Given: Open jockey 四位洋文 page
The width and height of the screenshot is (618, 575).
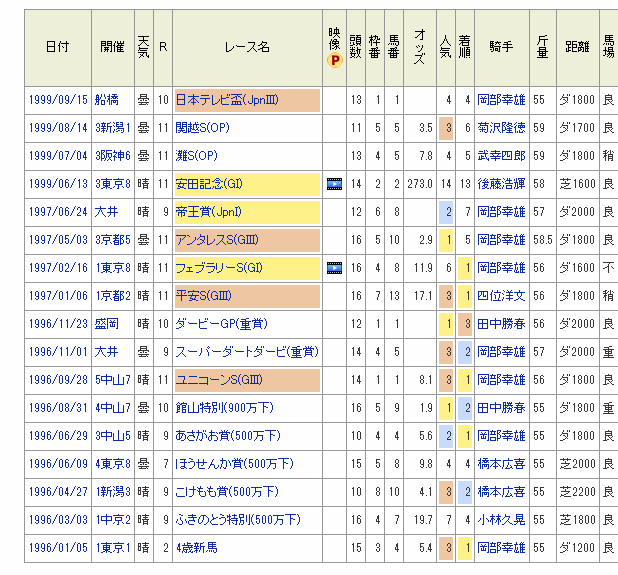Looking at the screenshot, I should click(501, 296).
